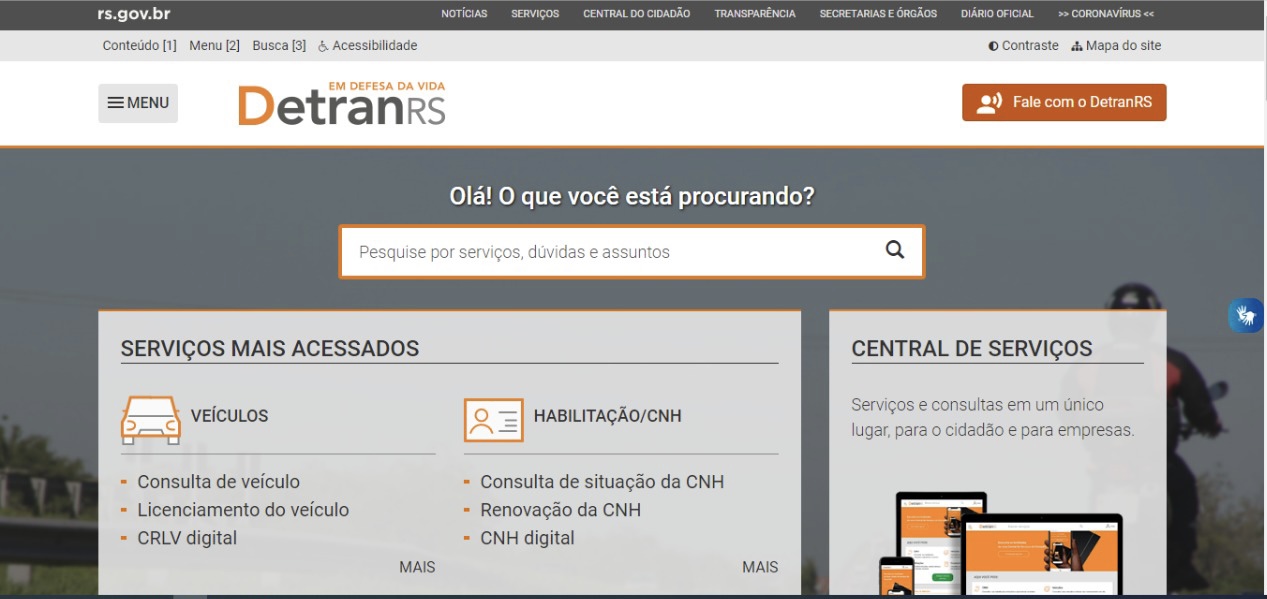Click the HABILITAÇÃO/CNH heading
1267x599 pixels.
coord(607,416)
